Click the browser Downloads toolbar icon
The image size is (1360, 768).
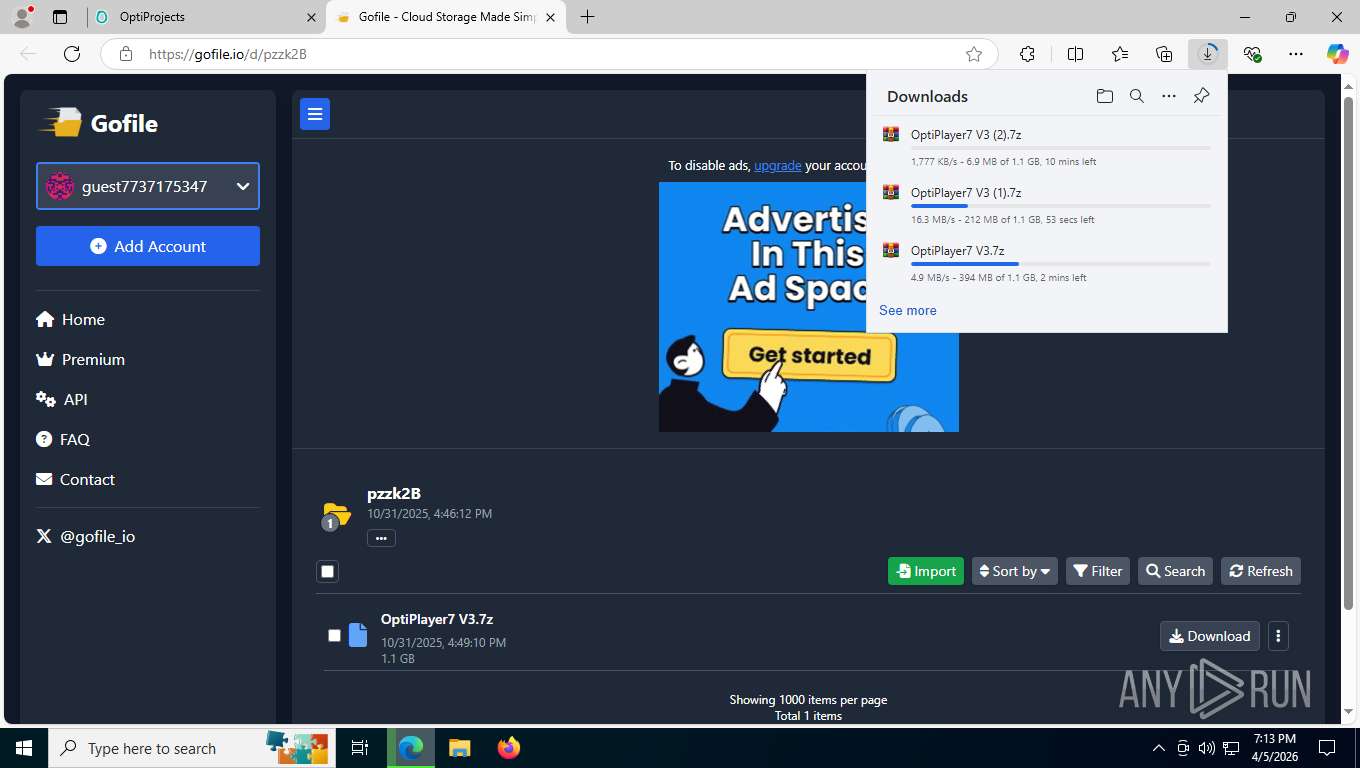pos(1208,54)
